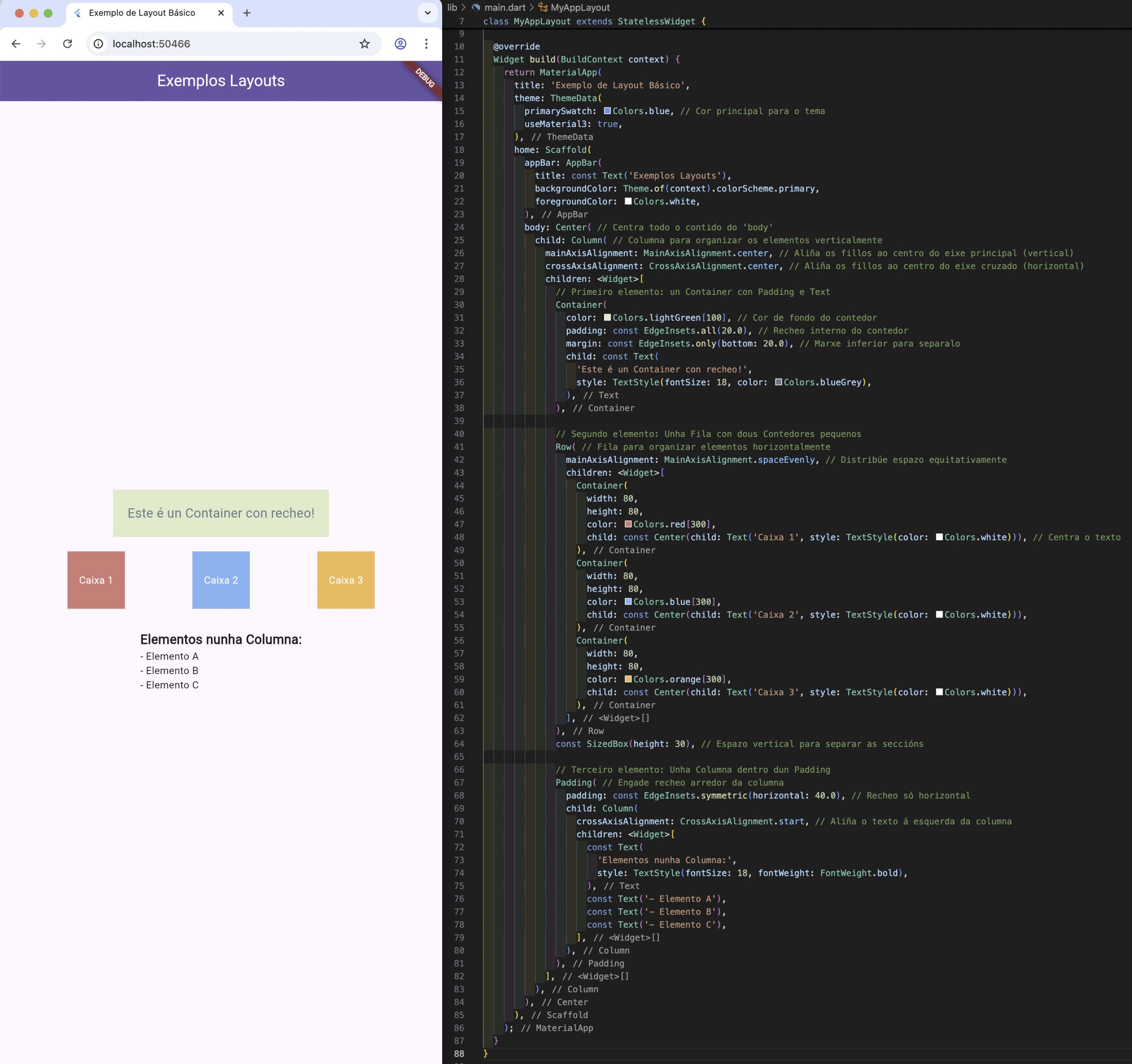Expand the tab search dropdown
1132x1064 pixels.
[x=428, y=13]
